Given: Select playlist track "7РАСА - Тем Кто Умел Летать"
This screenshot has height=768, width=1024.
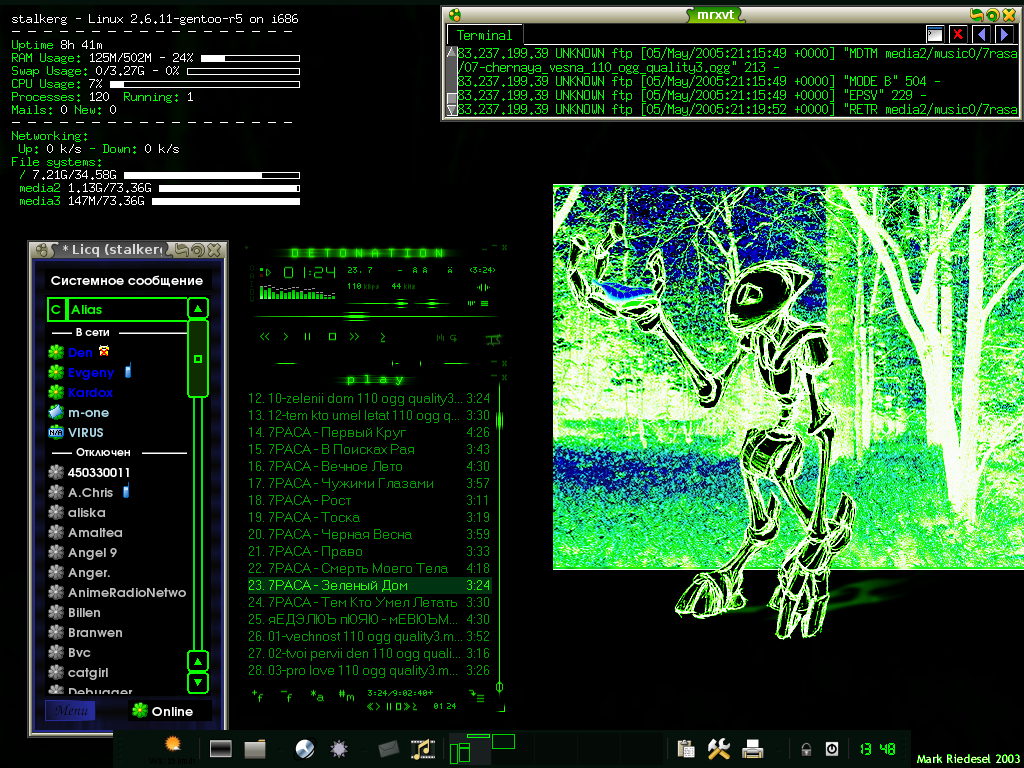Looking at the screenshot, I should click(x=368, y=602).
